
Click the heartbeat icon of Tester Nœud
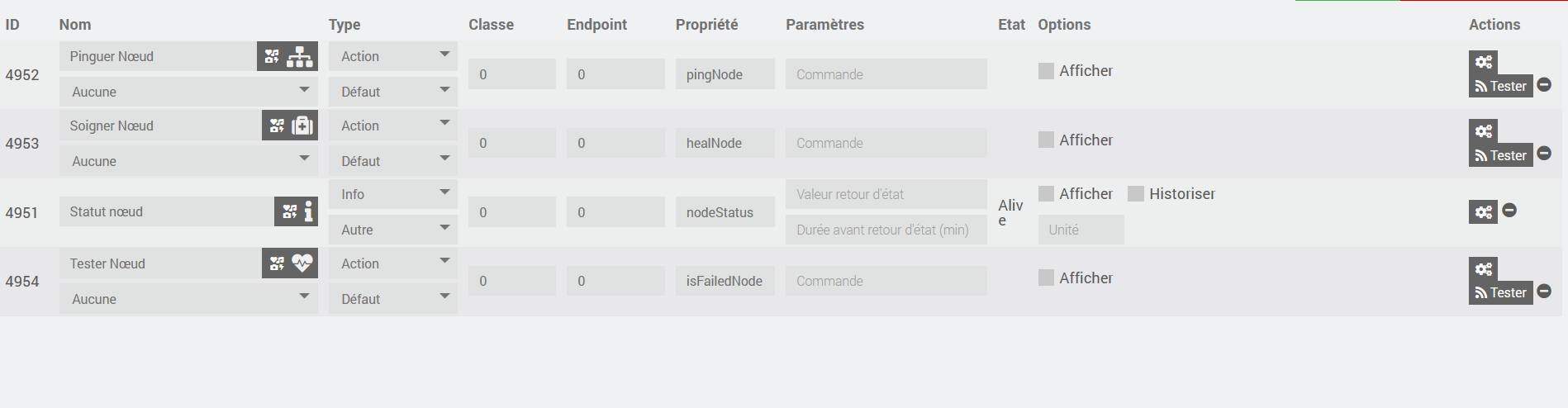point(302,263)
